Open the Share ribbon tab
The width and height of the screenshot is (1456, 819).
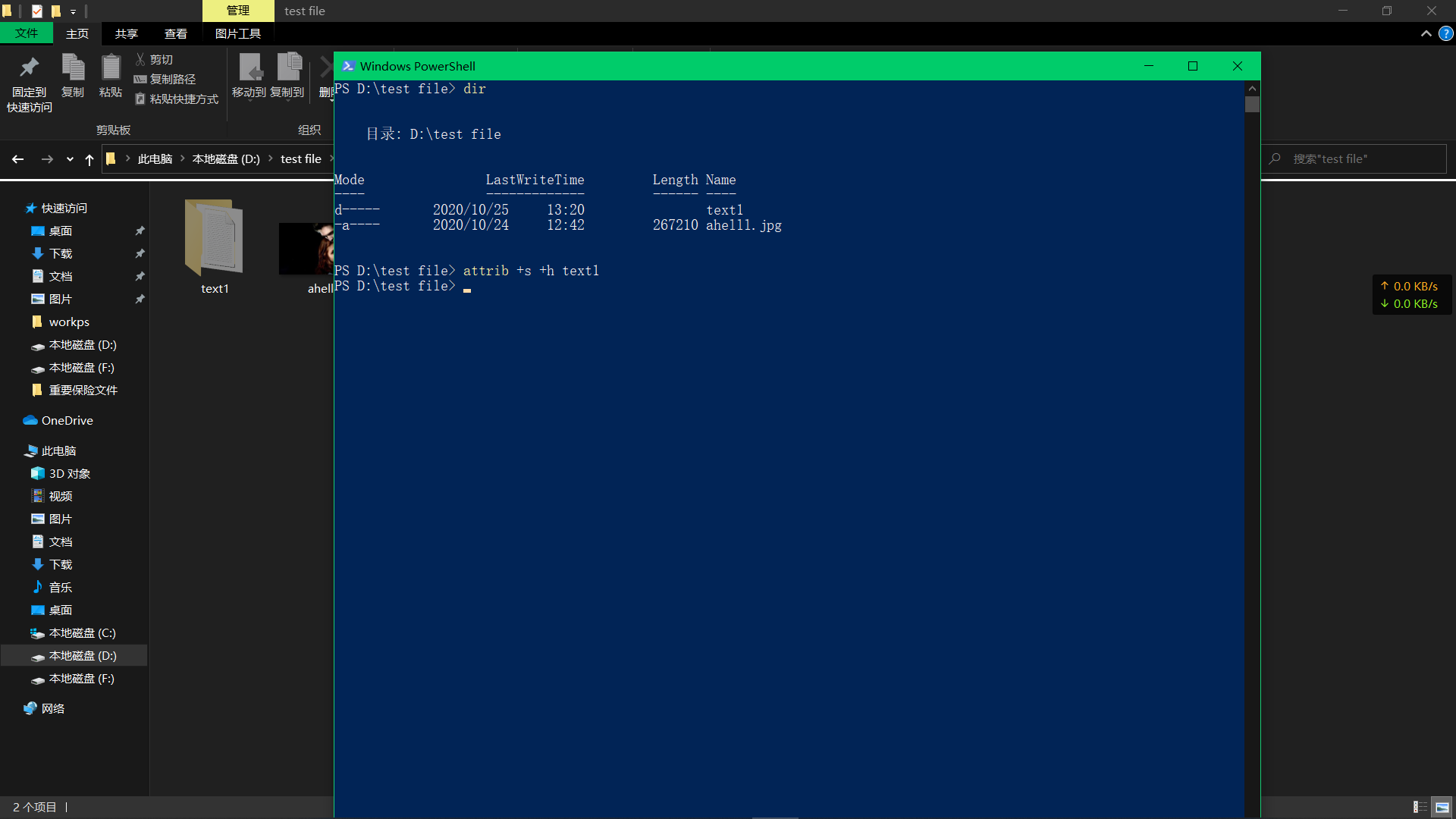(x=126, y=33)
